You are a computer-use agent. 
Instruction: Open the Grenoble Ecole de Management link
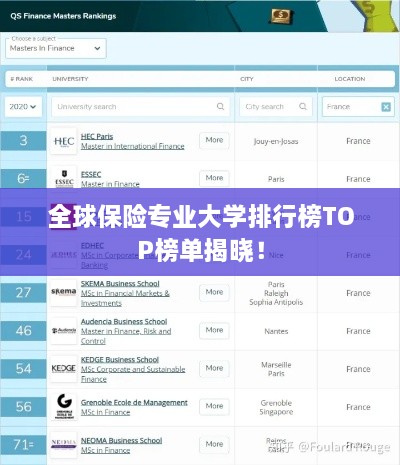[134, 402]
